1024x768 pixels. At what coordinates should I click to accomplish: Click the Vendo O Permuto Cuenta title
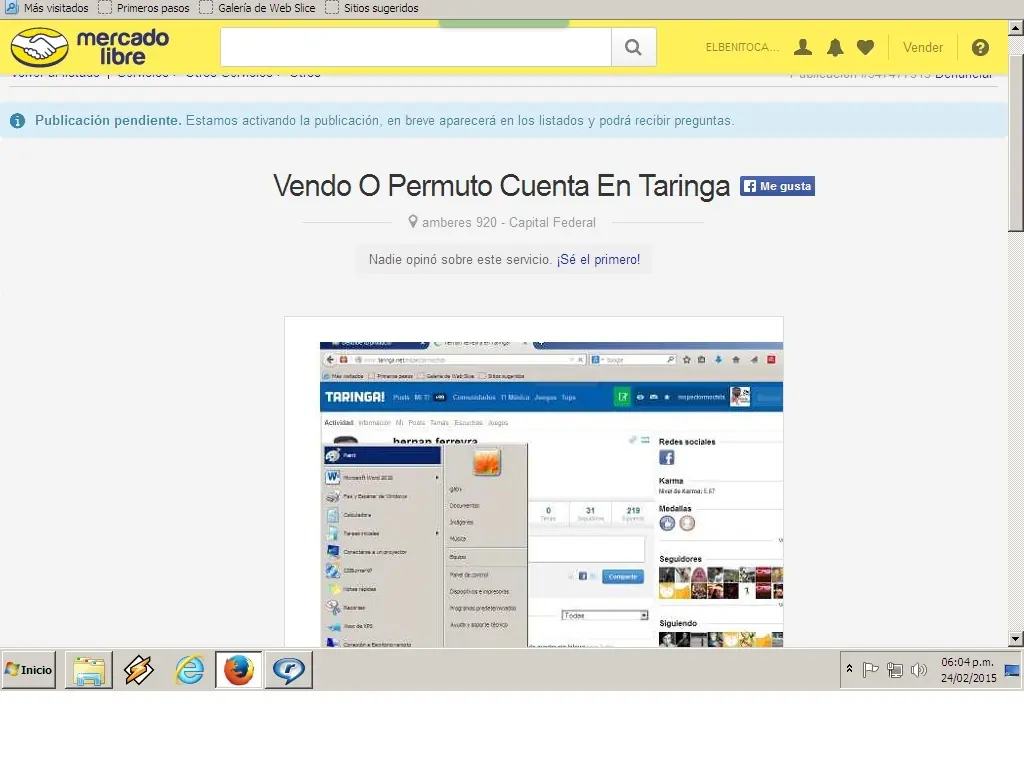[502, 185]
